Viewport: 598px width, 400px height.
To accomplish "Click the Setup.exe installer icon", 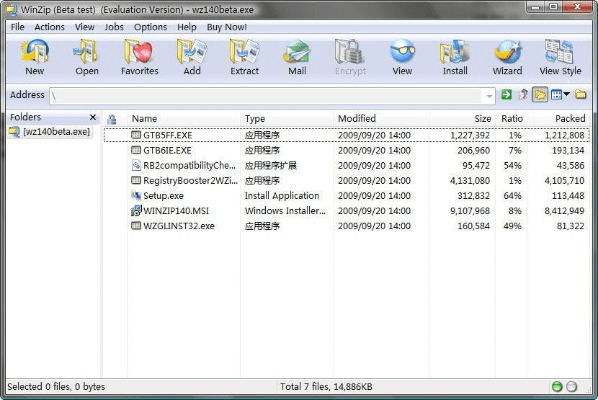I will 136,195.
